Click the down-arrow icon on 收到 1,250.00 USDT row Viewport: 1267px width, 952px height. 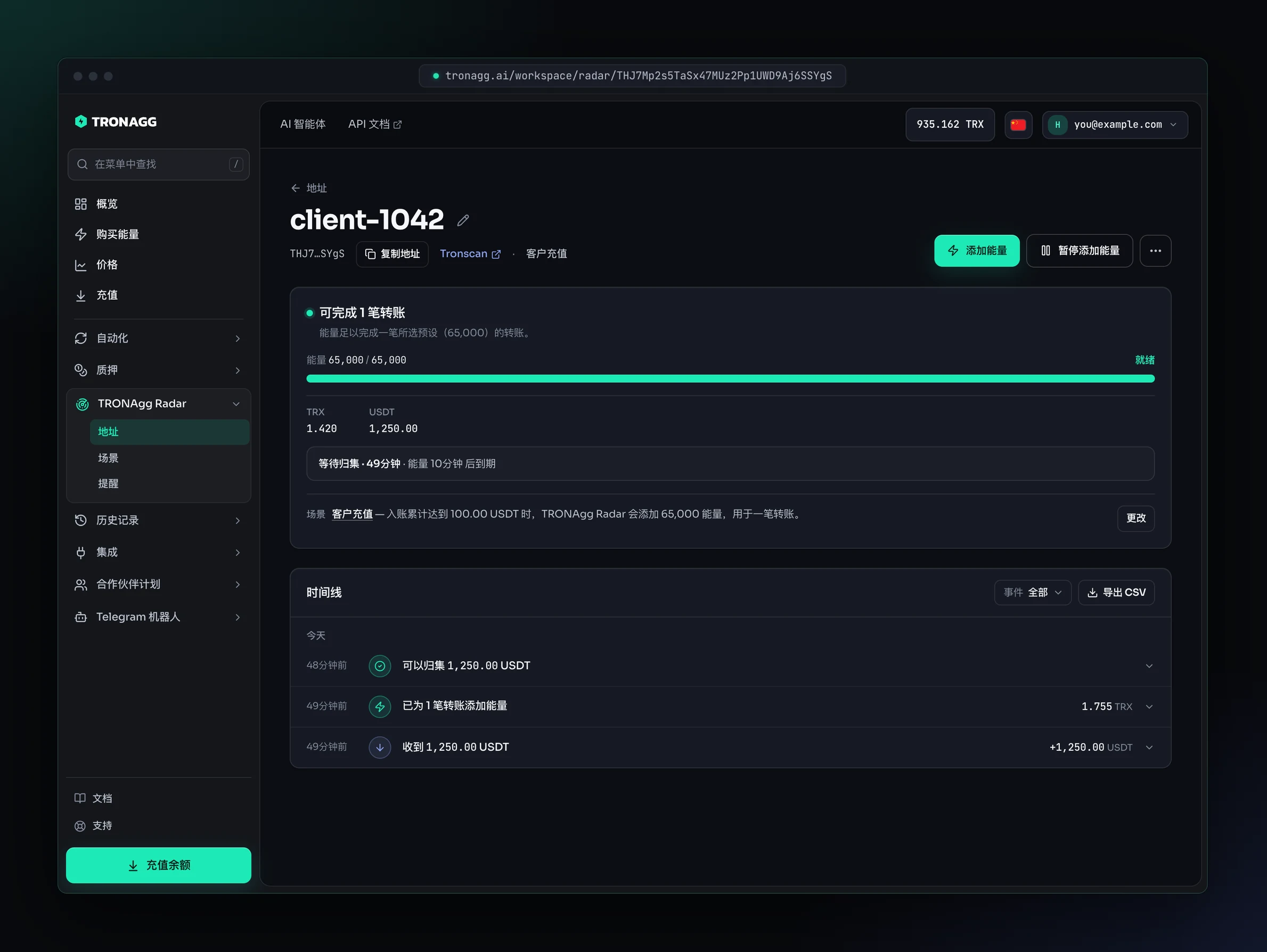379,747
